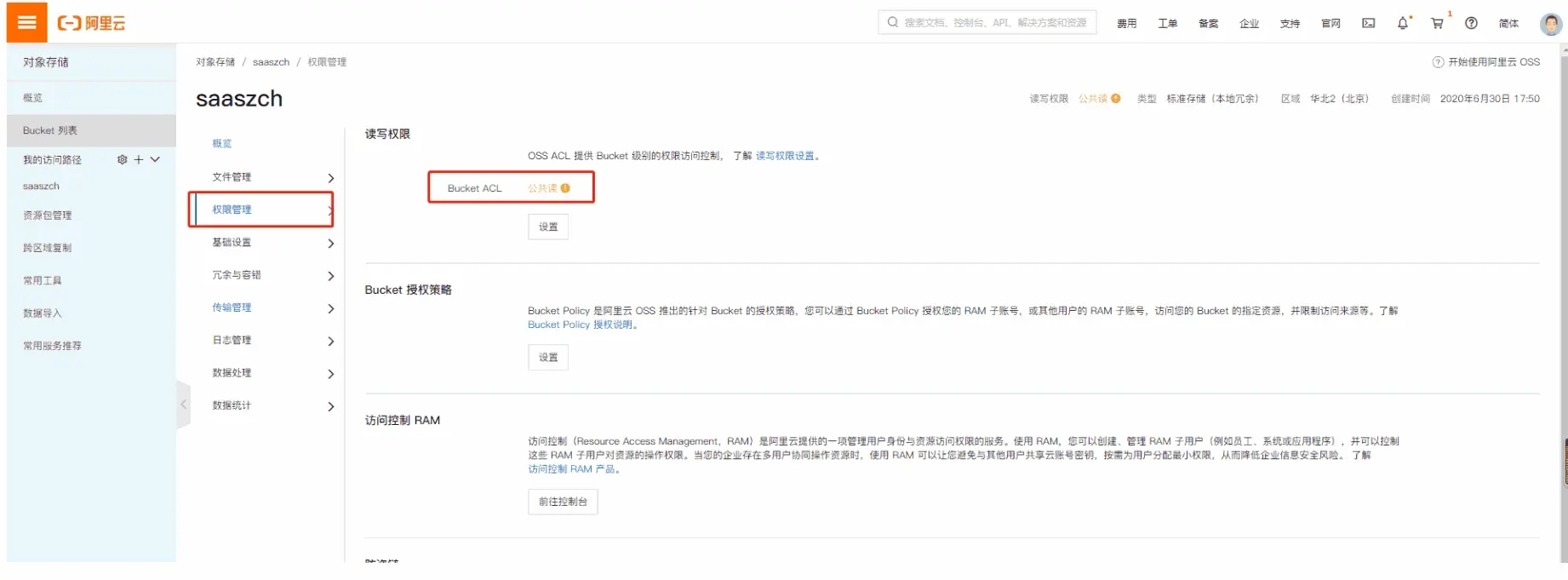Image resolution: width=1568 pixels, height=580 pixels.
Task: Click the help question mark icon in top bar
Action: (1471, 23)
